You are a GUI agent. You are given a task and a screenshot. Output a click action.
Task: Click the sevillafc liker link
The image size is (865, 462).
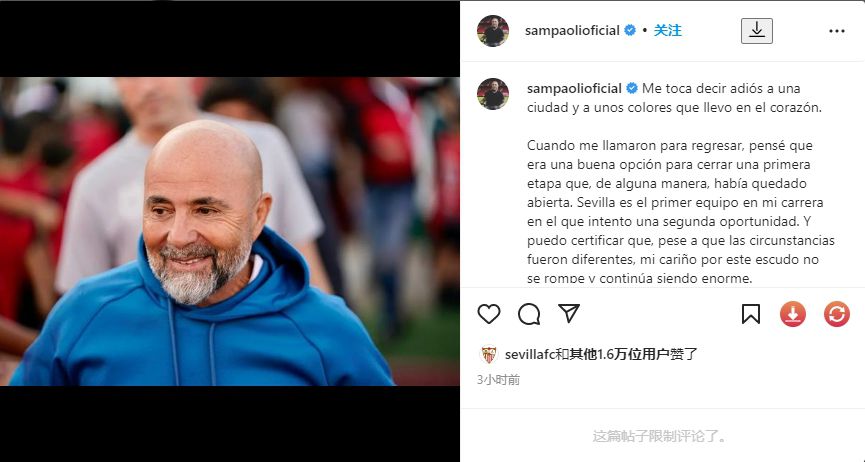[x=529, y=354]
